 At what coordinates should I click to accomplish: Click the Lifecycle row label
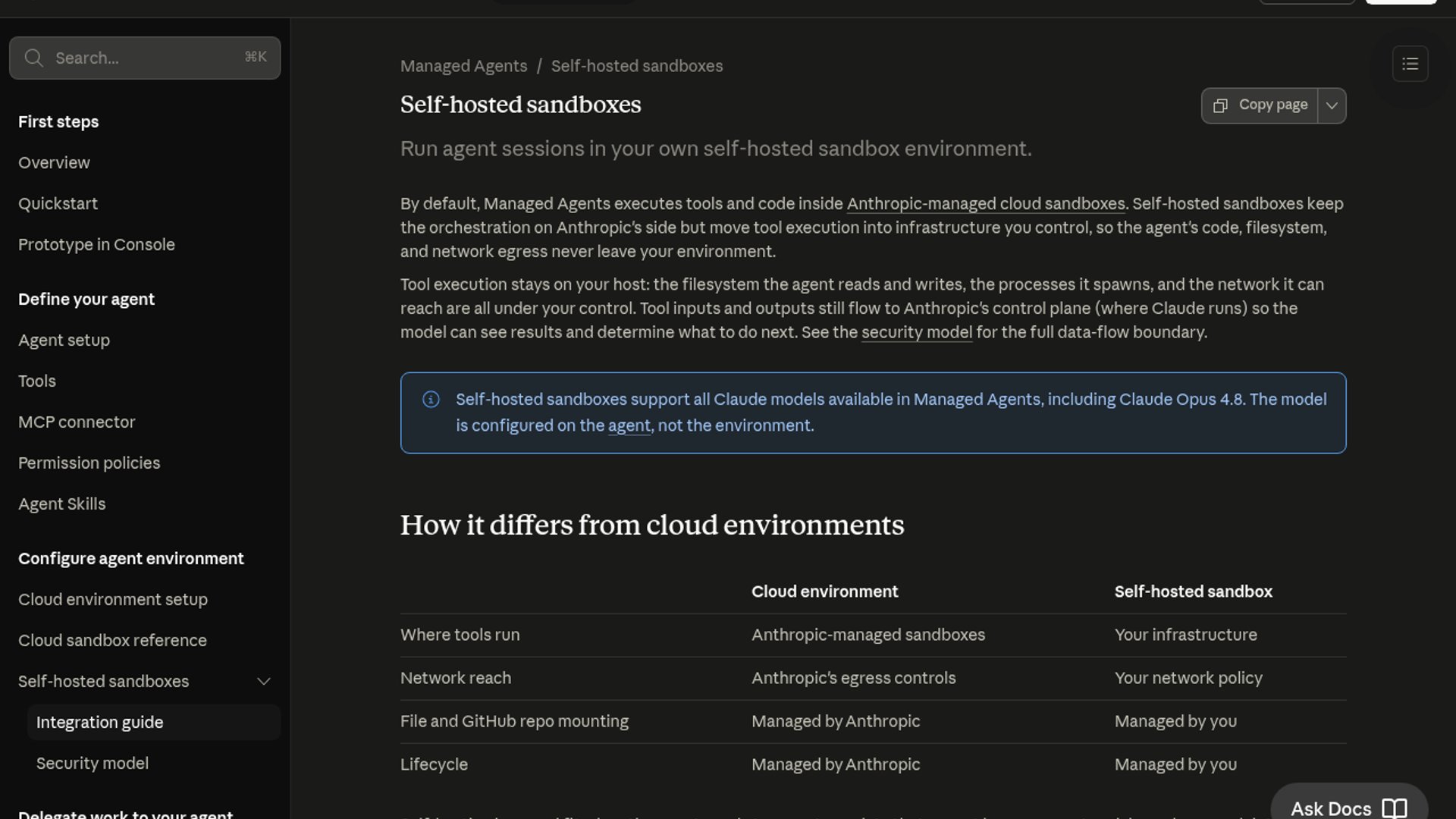point(434,764)
